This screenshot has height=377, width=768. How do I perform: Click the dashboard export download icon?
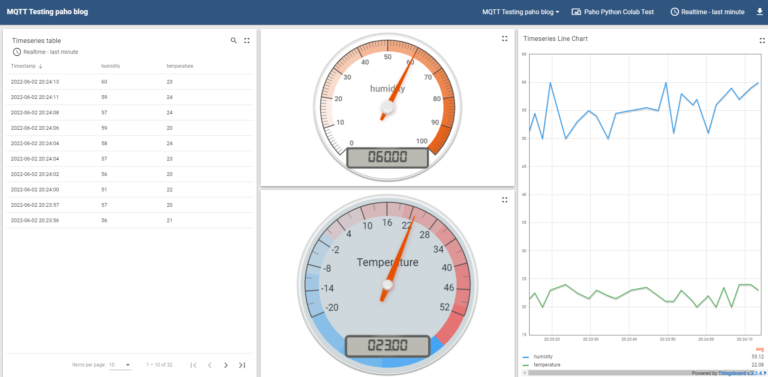[x=760, y=12]
